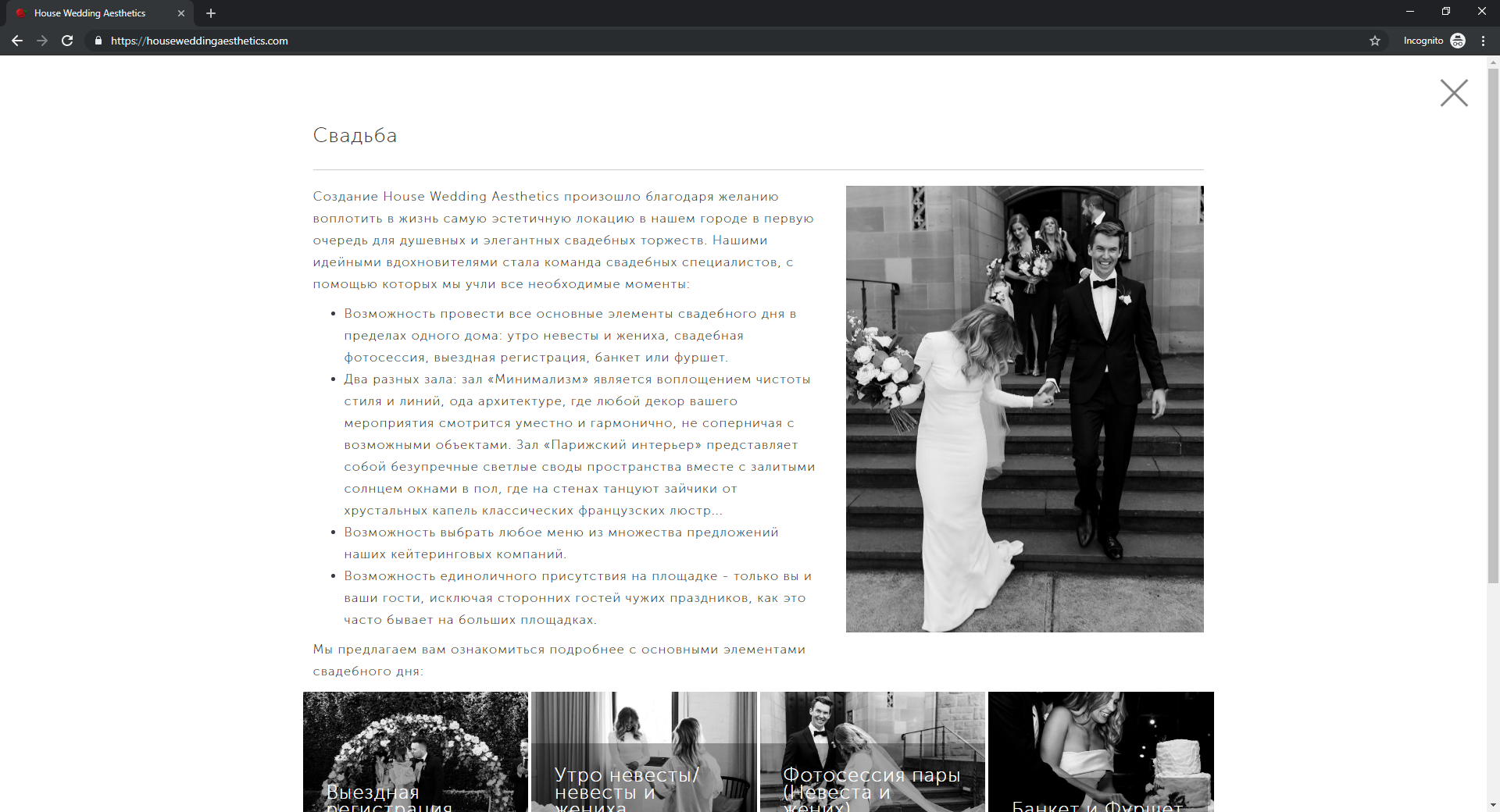The image size is (1500, 812).
Task: Click the large bride and groom photo
Action: [x=1024, y=408]
